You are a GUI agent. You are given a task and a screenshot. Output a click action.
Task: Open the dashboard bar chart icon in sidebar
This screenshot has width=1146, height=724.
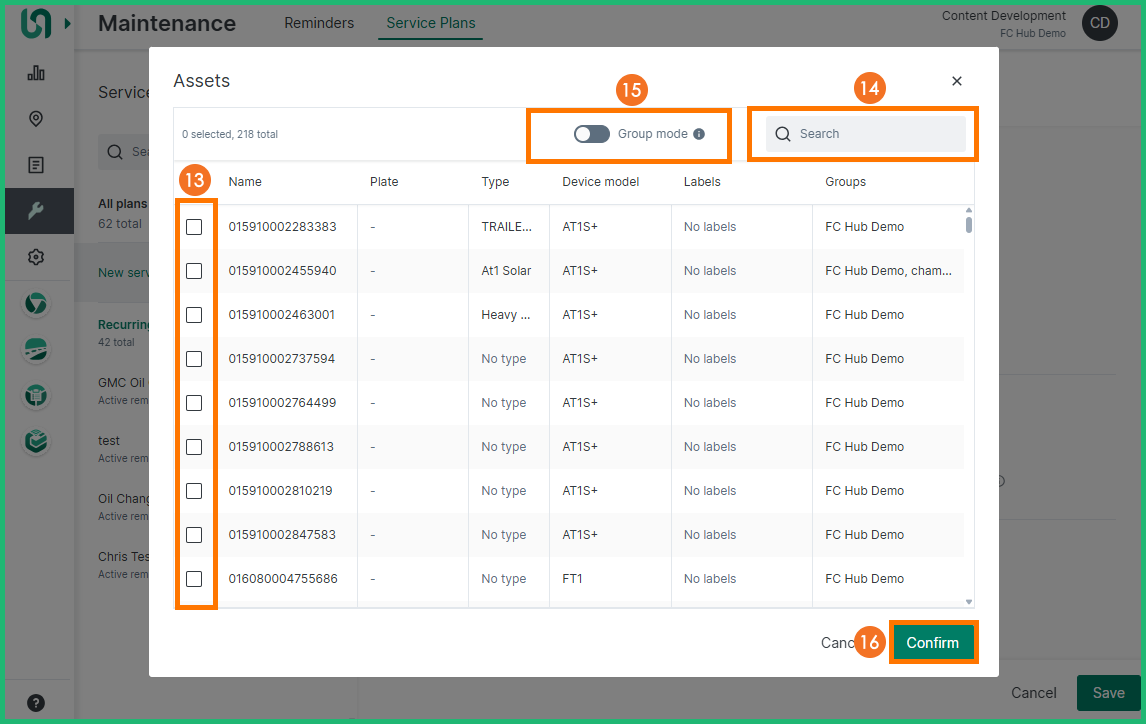point(36,73)
